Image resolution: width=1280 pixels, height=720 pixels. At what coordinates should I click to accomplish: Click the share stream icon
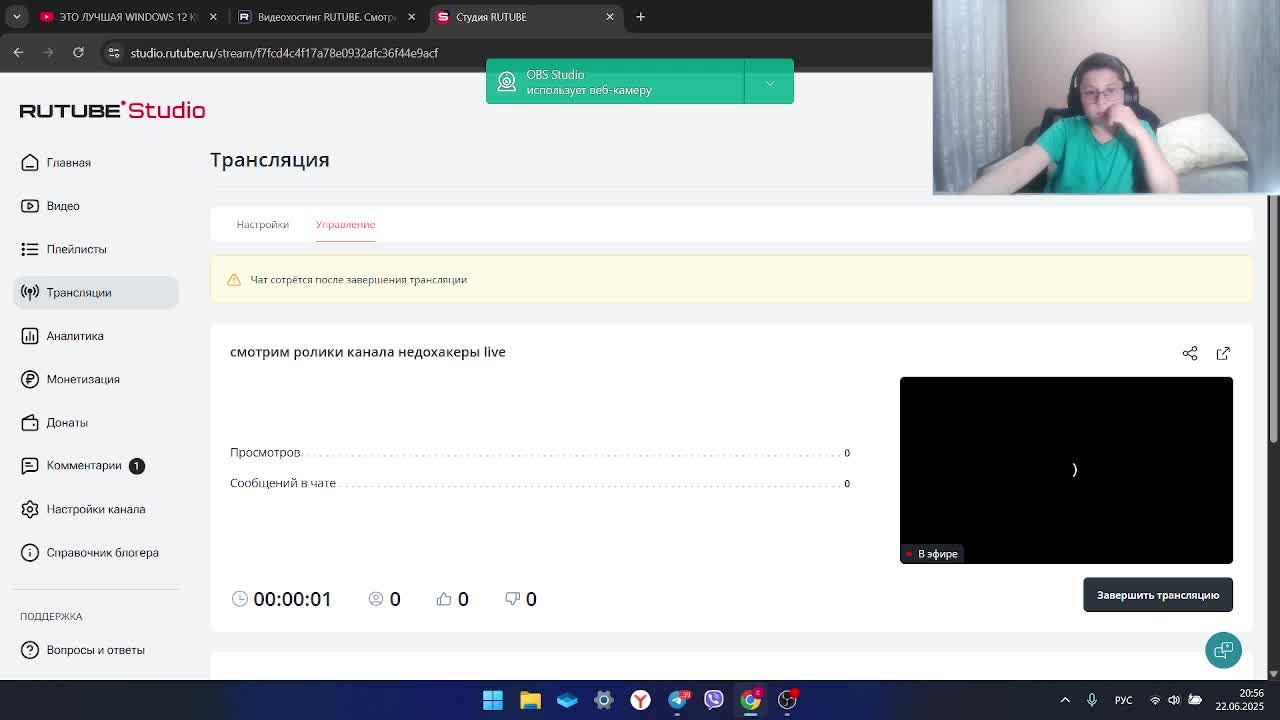click(x=1190, y=353)
